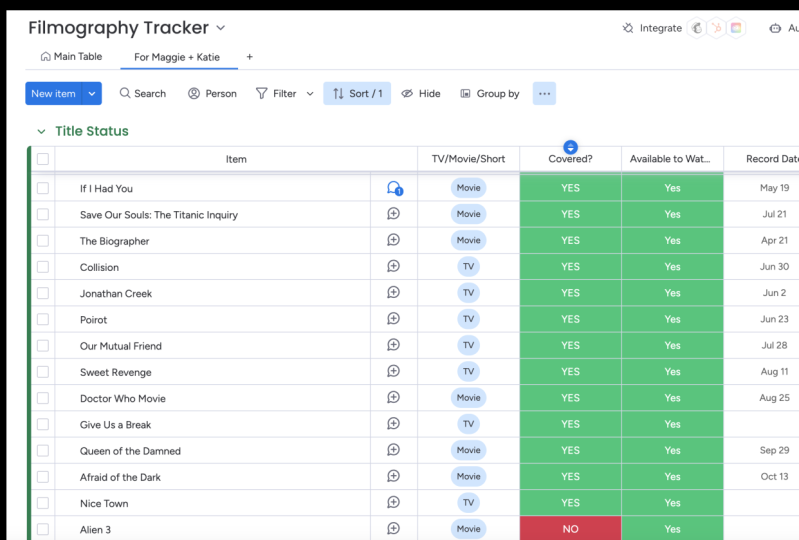Add update to The Biographer row
799x540 pixels.
[x=393, y=240]
